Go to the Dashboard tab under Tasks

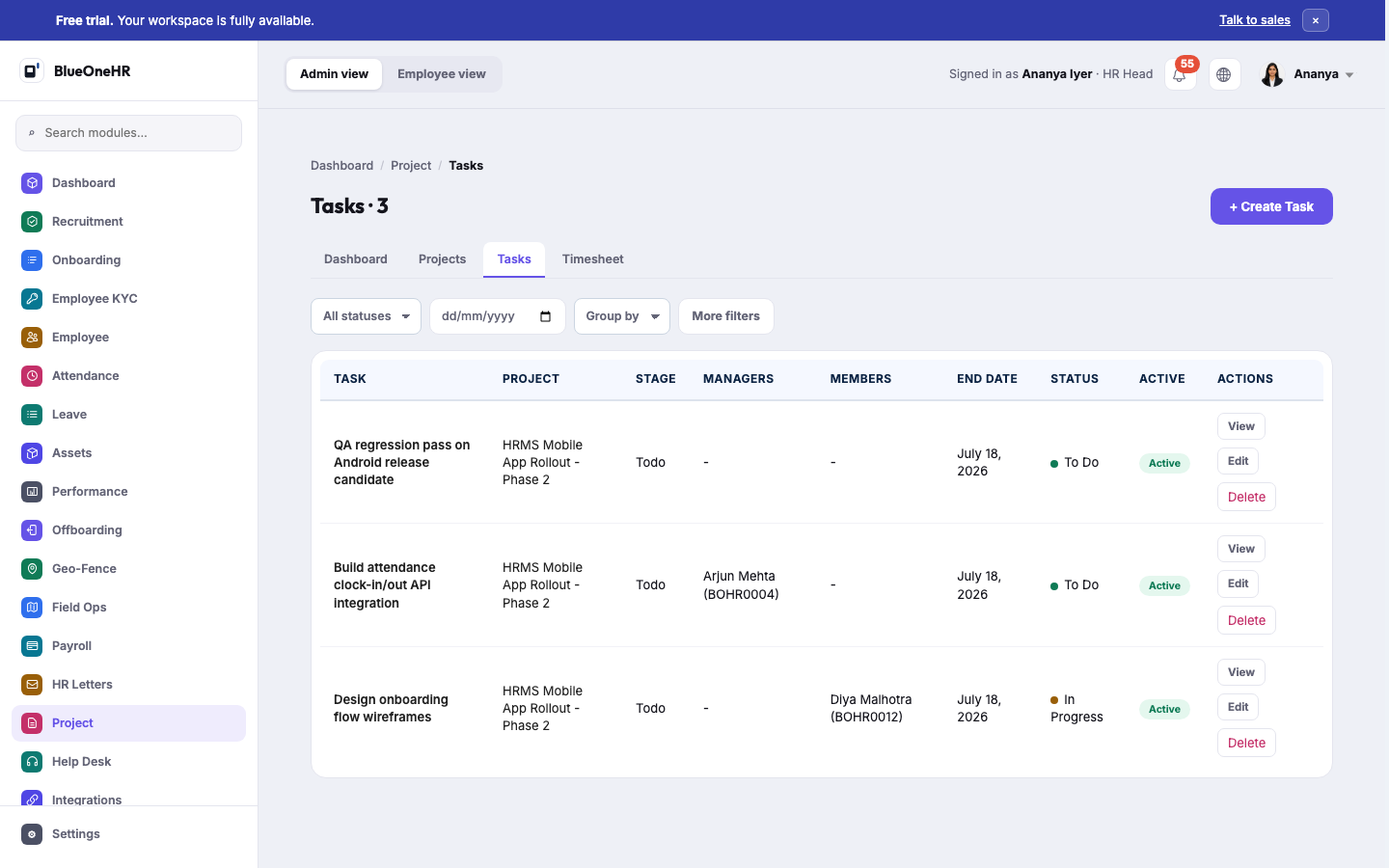[x=356, y=259]
